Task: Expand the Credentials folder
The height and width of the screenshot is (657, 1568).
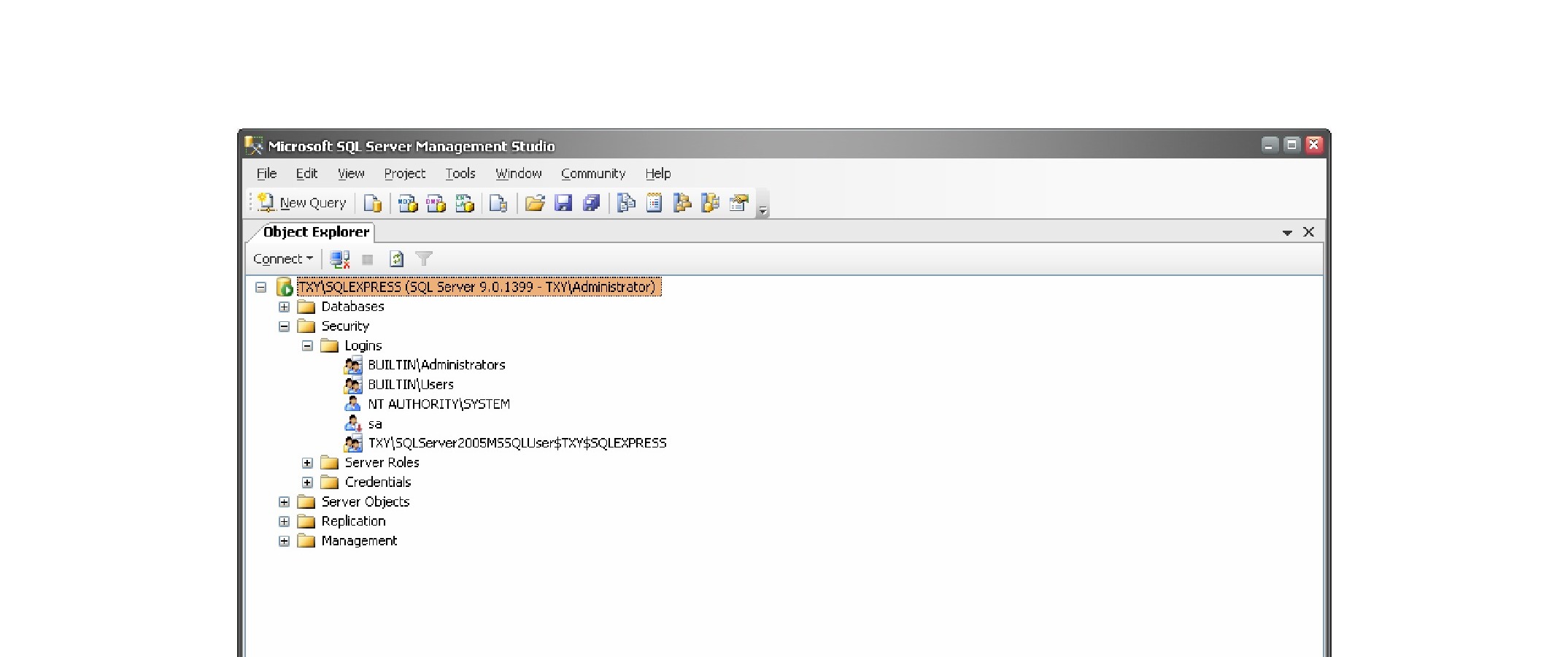Action: [x=307, y=483]
